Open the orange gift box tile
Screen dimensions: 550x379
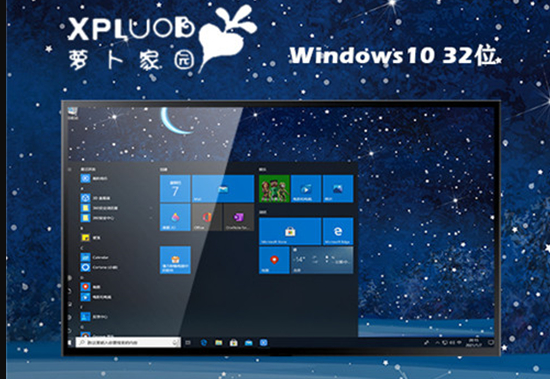click(175, 260)
